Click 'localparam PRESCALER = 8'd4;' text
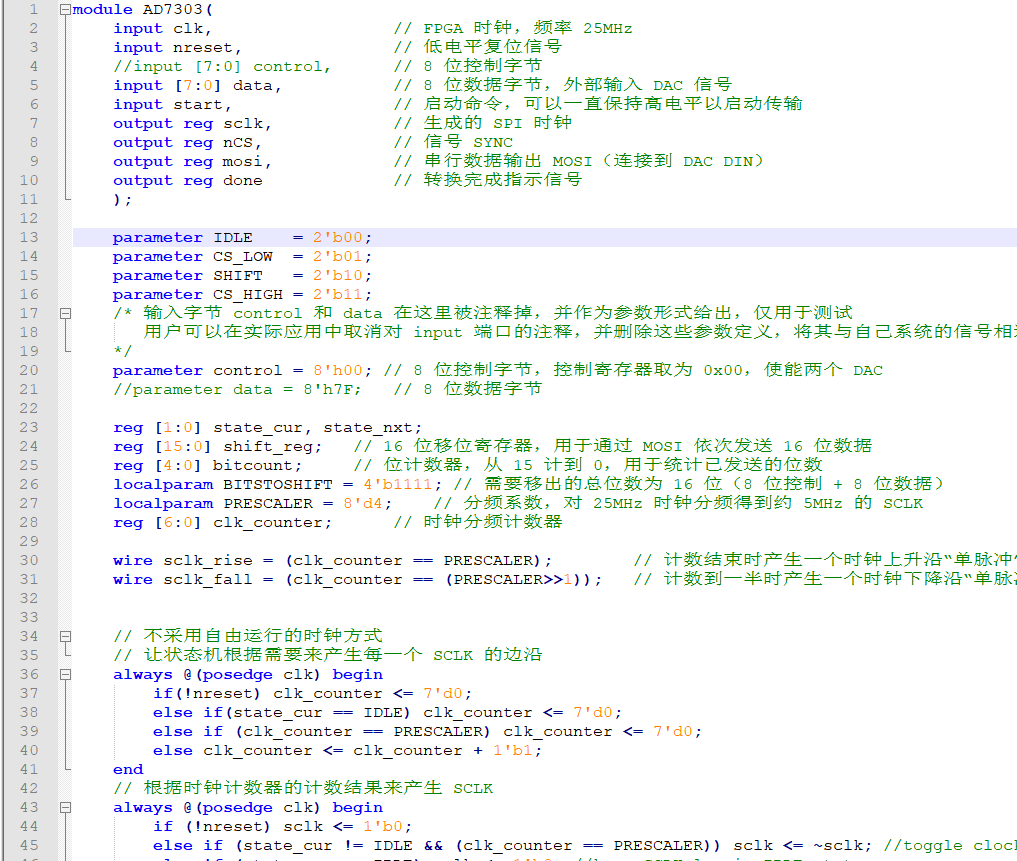This screenshot has width=1017, height=861. pos(252,503)
